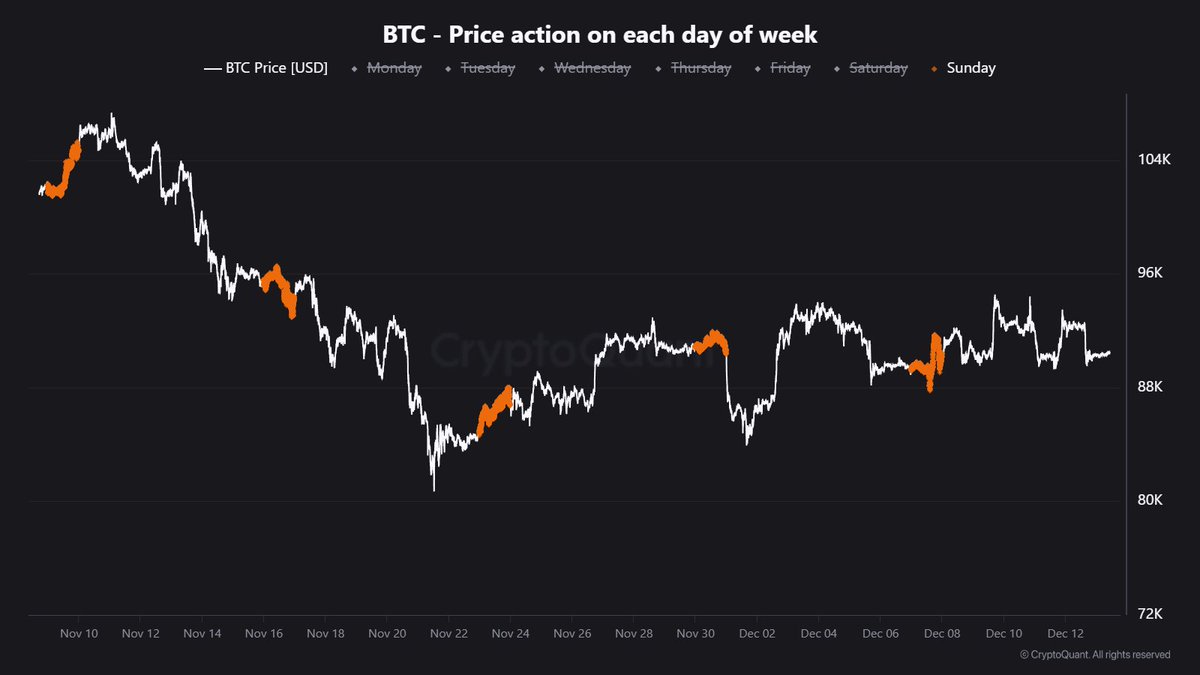The image size is (1200, 675).
Task: Click the CryptoQuant copyright text
Action: click(x=1094, y=655)
